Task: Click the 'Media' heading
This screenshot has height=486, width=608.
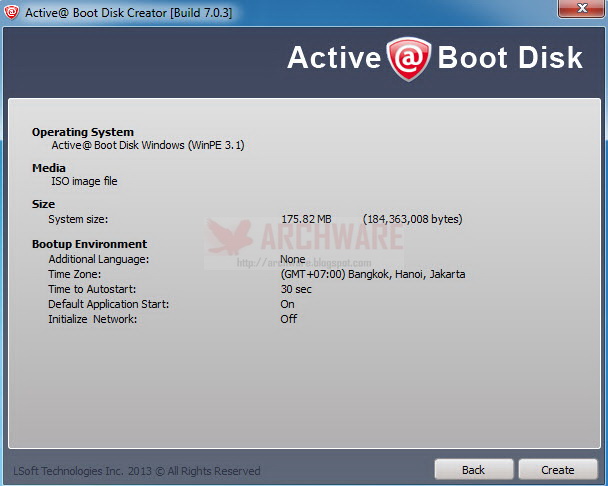Action: 48,168
